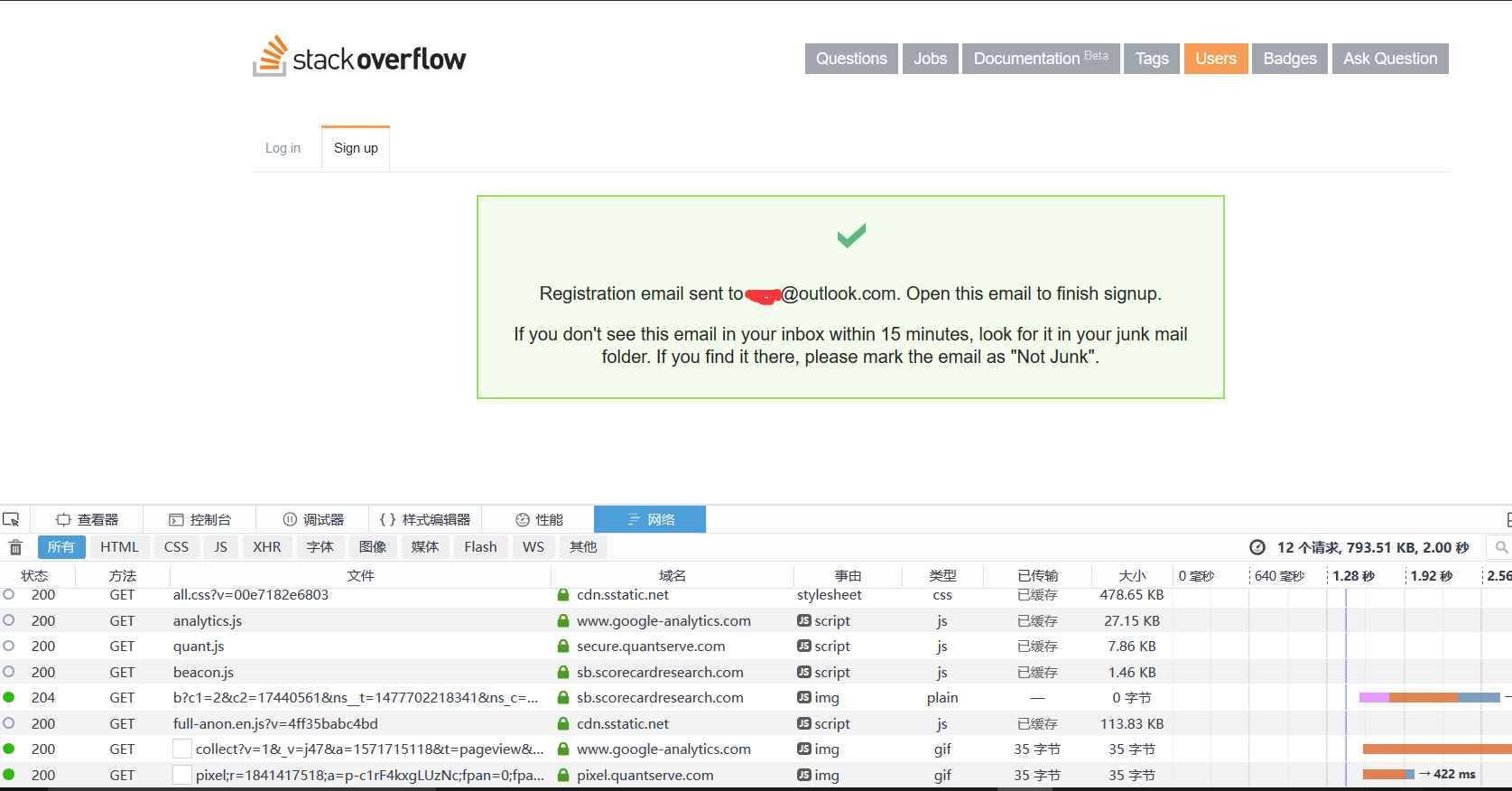Open the 样式编辑器 style editor panel

425,519
